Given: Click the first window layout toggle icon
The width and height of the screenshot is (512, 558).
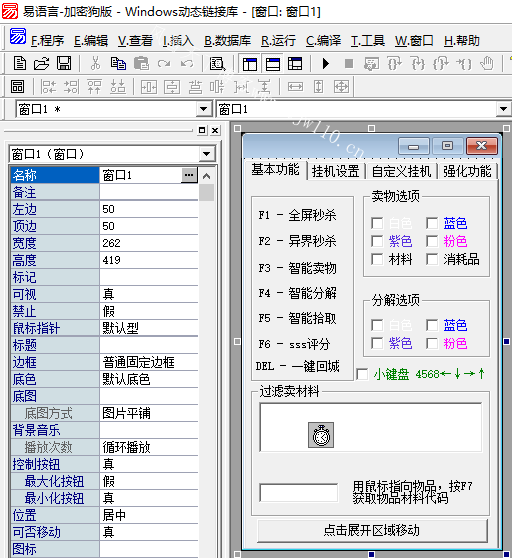Looking at the screenshot, I should click(250, 64).
